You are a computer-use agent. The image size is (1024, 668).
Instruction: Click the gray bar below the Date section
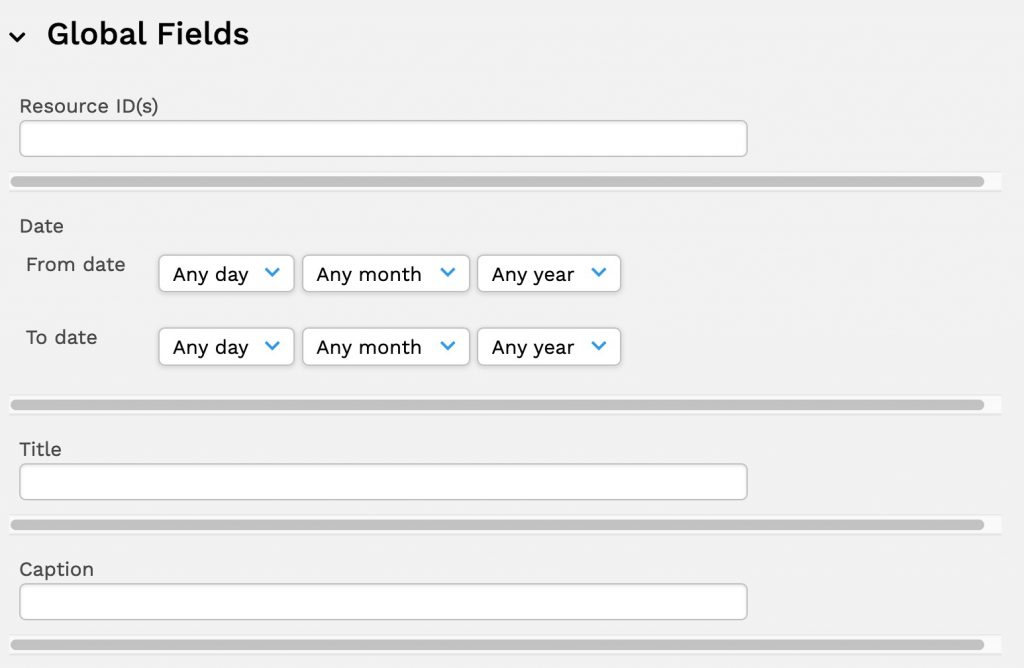(497, 405)
